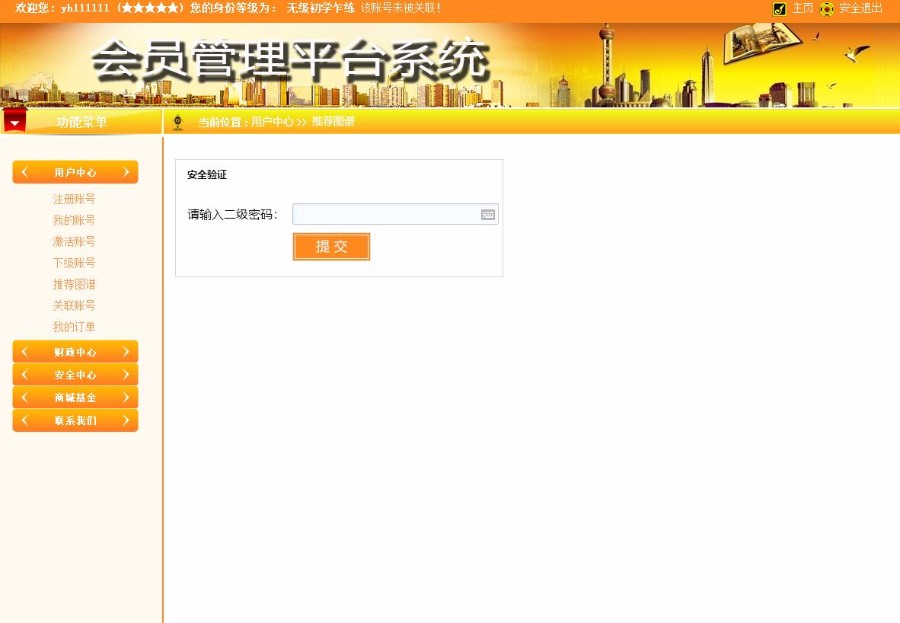Viewport: 900px width, 623px height.
Task: Click the keyboard icon inside the password field
Action: click(488, 214)
